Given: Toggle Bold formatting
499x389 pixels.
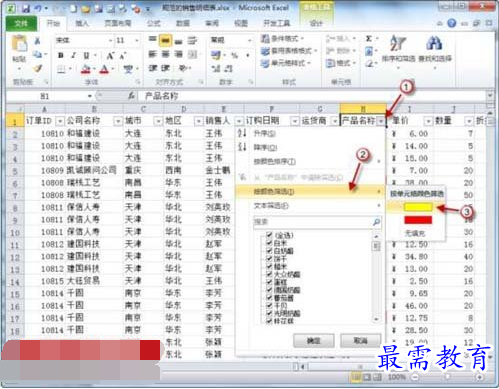Looking at the screenshot, I should [61, 55].
